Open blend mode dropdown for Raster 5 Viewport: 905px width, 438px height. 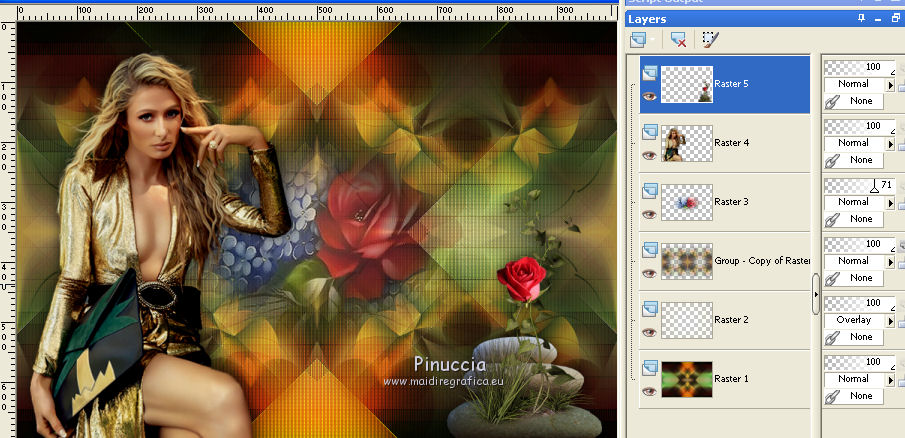coord(891,85)
